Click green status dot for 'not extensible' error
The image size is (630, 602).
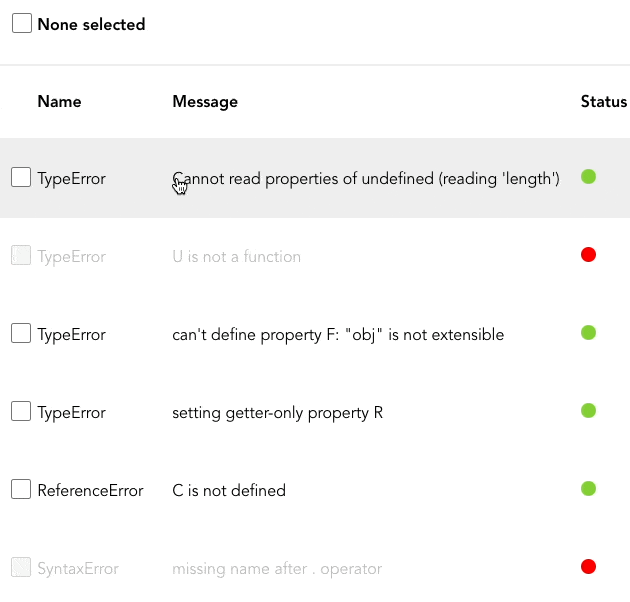click(588, 333)
